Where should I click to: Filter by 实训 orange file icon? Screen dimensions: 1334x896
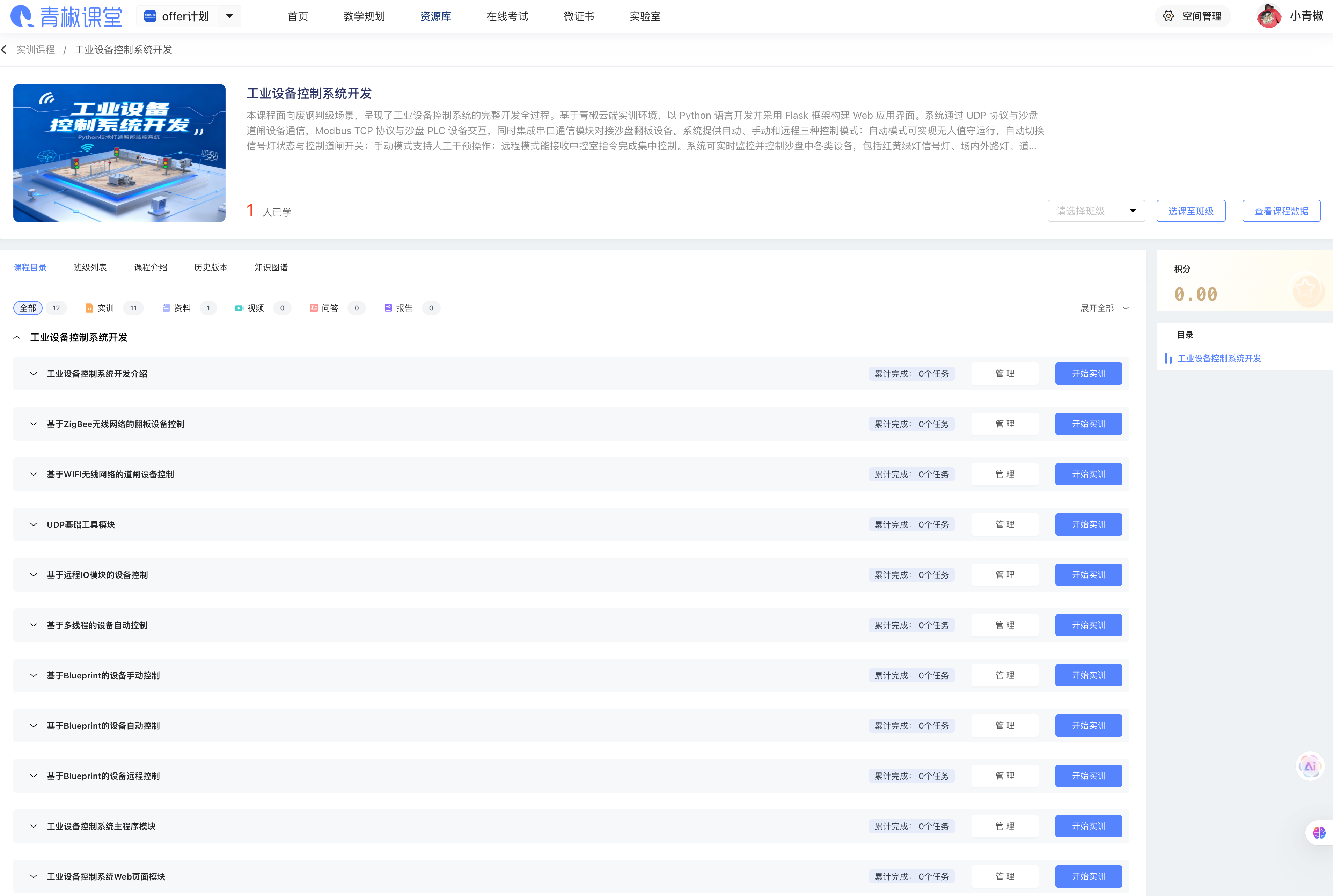coord(89,308)
